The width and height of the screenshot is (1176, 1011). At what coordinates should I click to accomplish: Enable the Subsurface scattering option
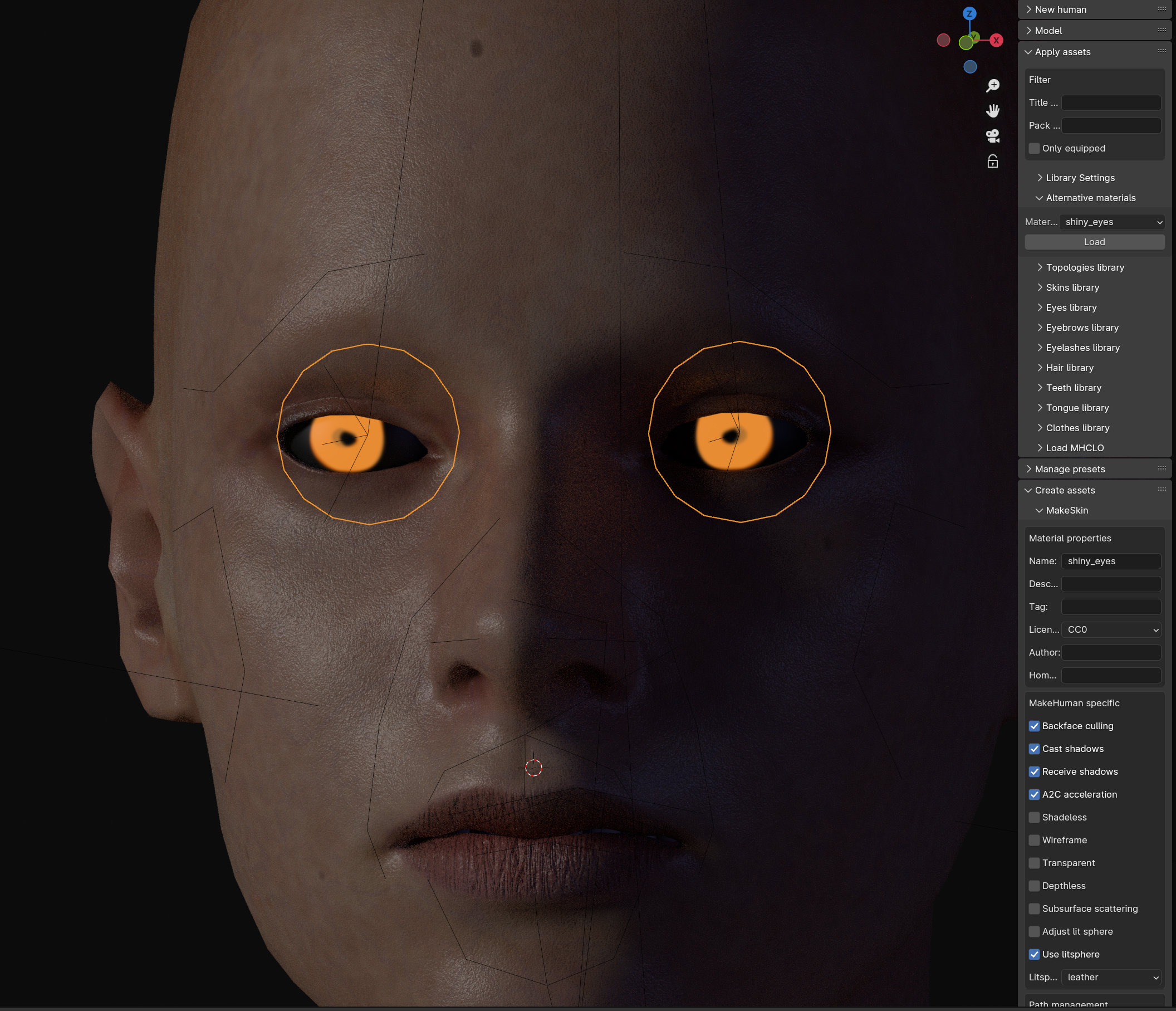pyautogui.click(x=1034, y=908)
